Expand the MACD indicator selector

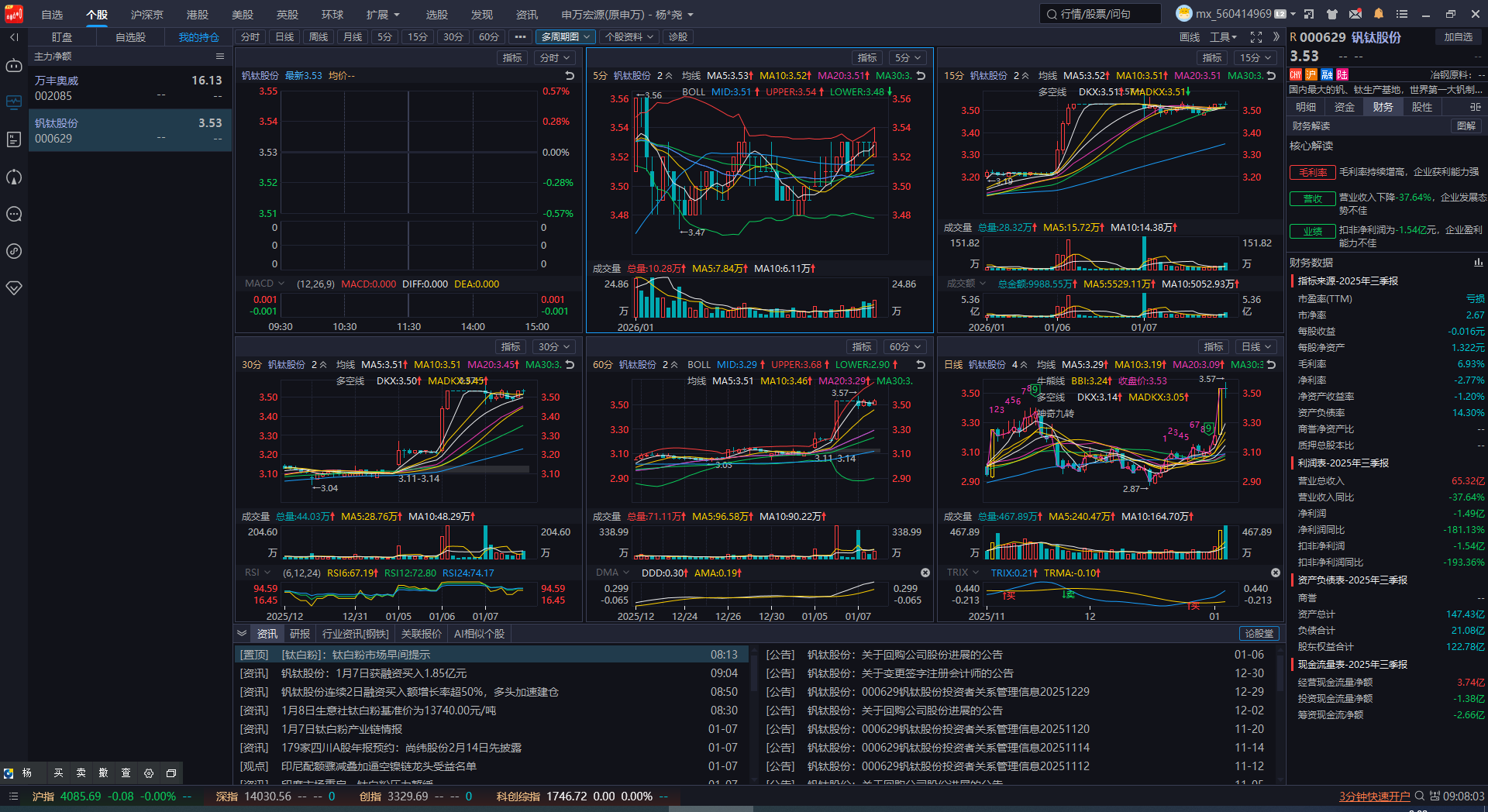[x=264, y=284]
